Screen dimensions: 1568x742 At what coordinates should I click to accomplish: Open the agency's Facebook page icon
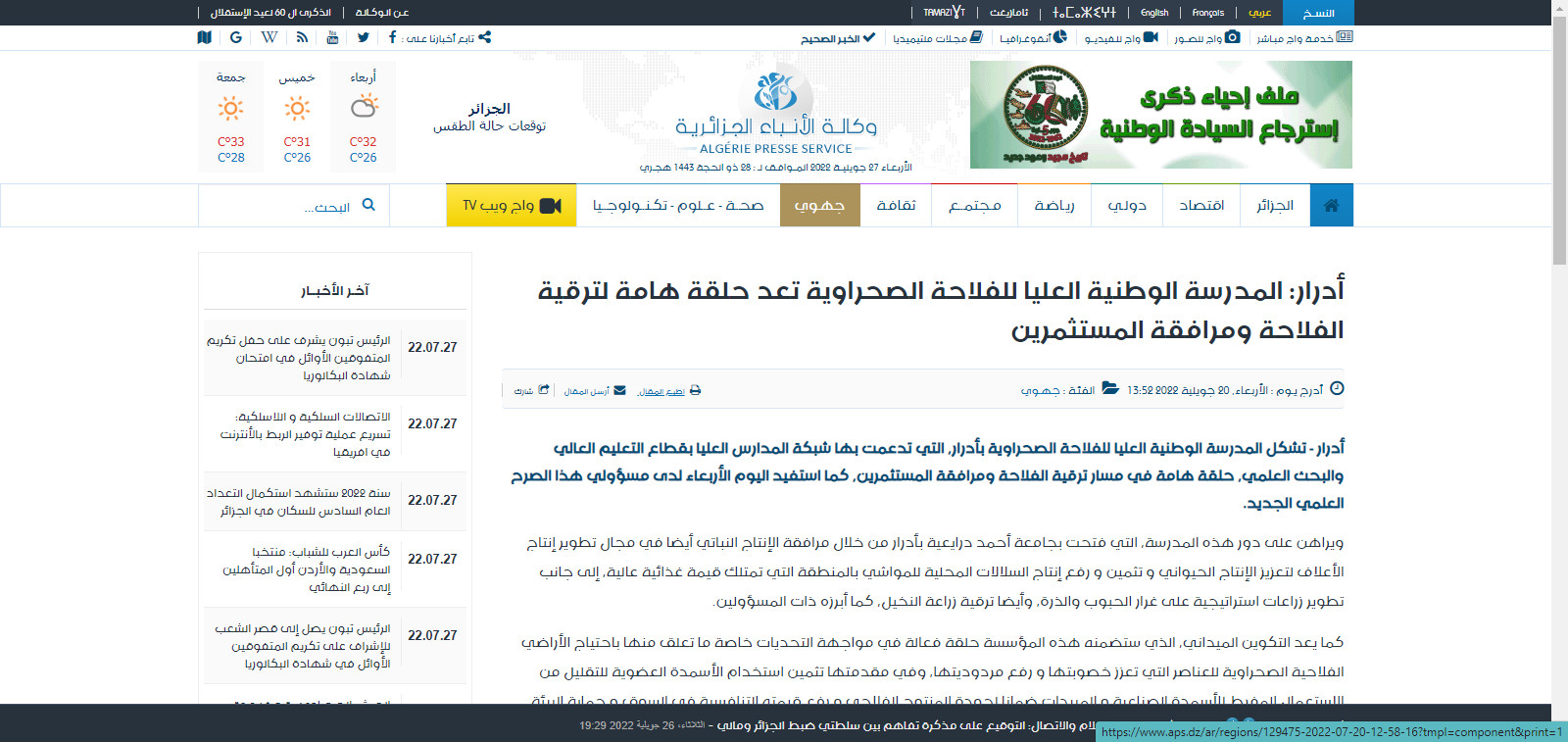[392, 37]
